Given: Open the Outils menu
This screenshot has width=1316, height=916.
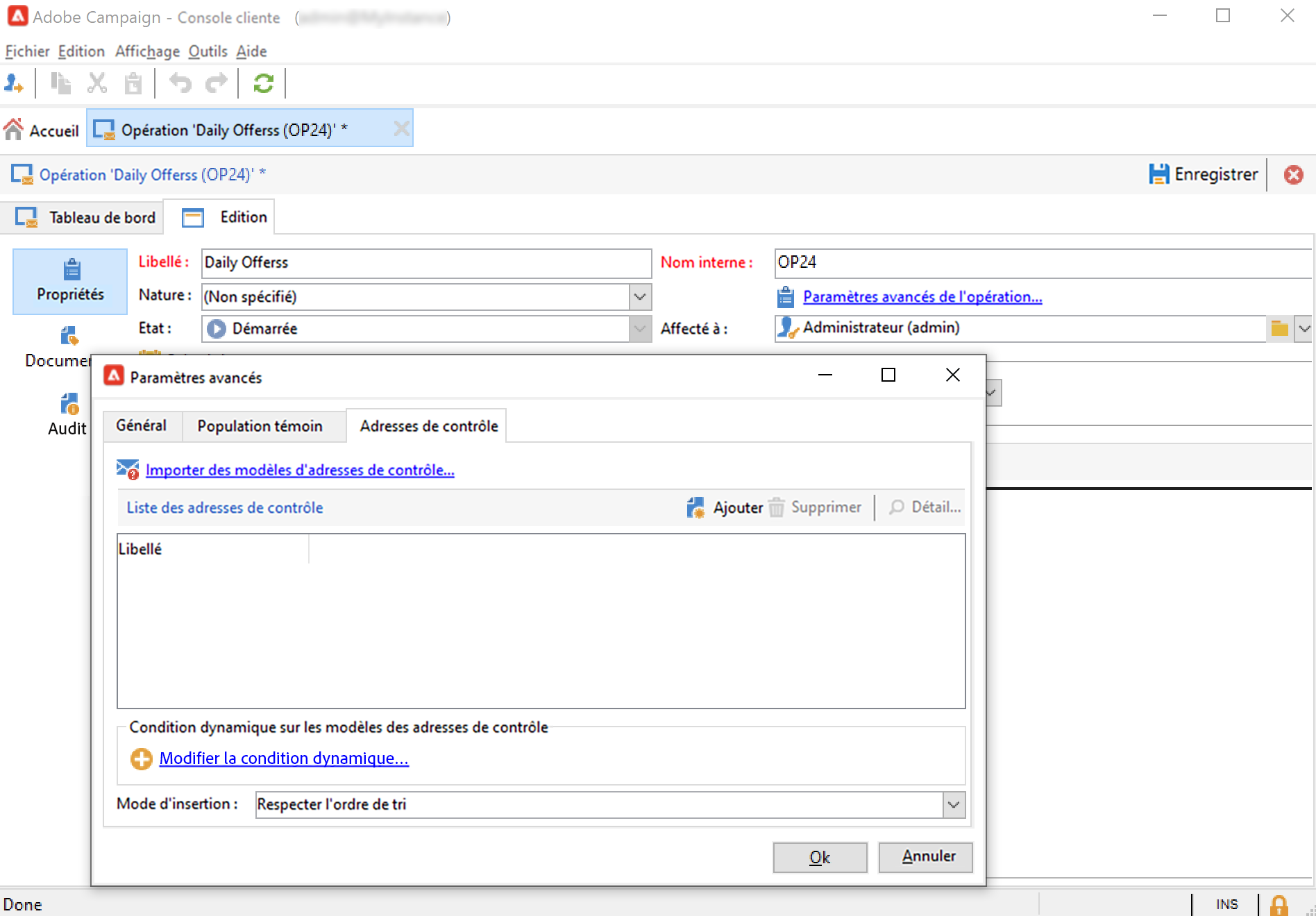Looking at the screenshot, I should click(x=208, y=51).
